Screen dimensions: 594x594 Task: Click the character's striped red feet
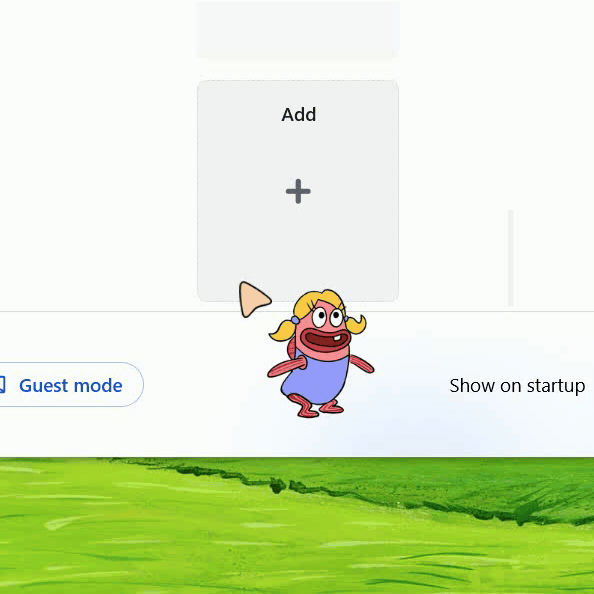click(x=317, y=406)
